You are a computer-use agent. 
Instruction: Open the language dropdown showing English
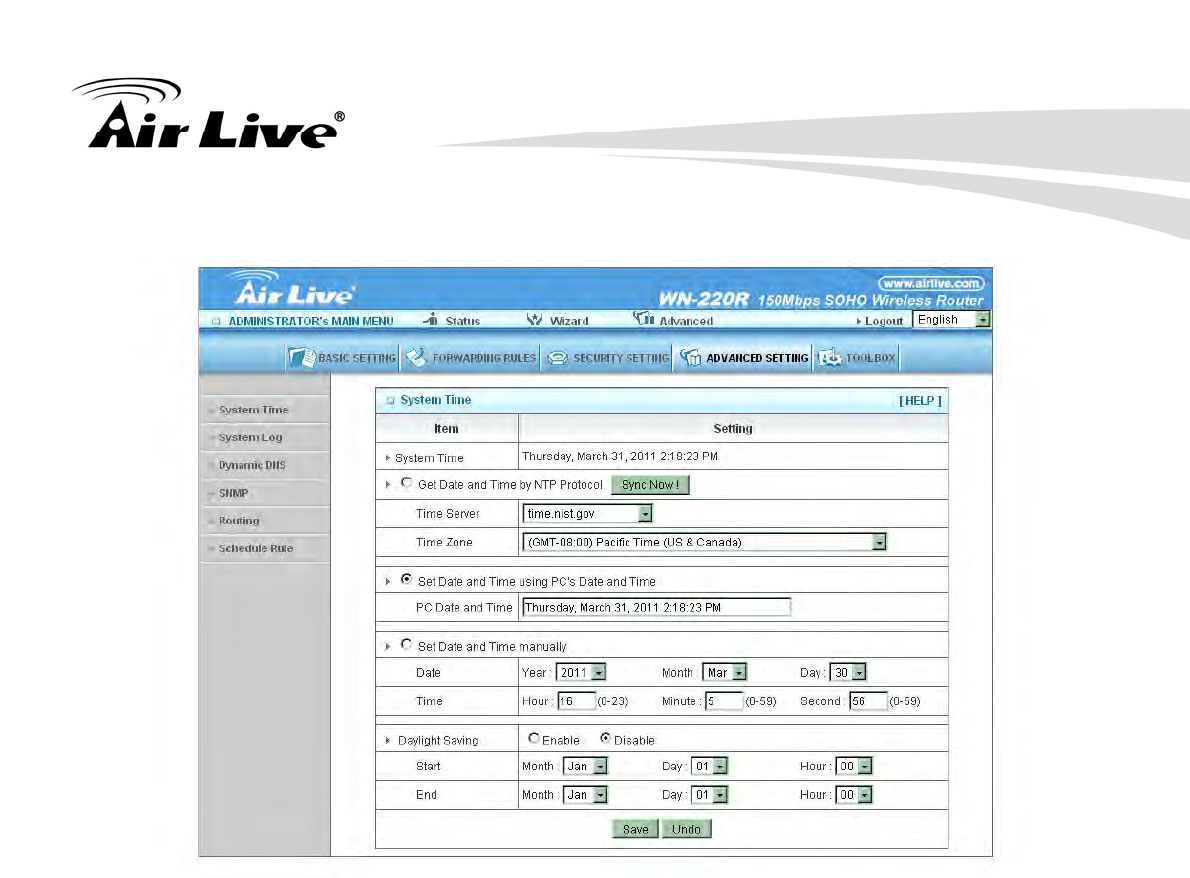click(952, 319)
